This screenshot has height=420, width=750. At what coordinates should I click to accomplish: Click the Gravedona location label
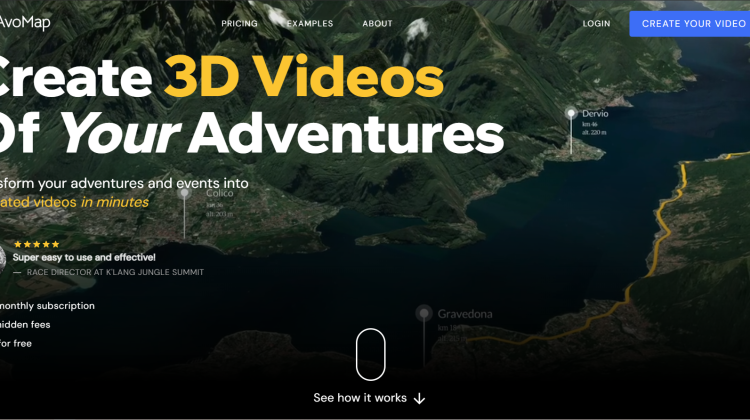tap(465, 314)
